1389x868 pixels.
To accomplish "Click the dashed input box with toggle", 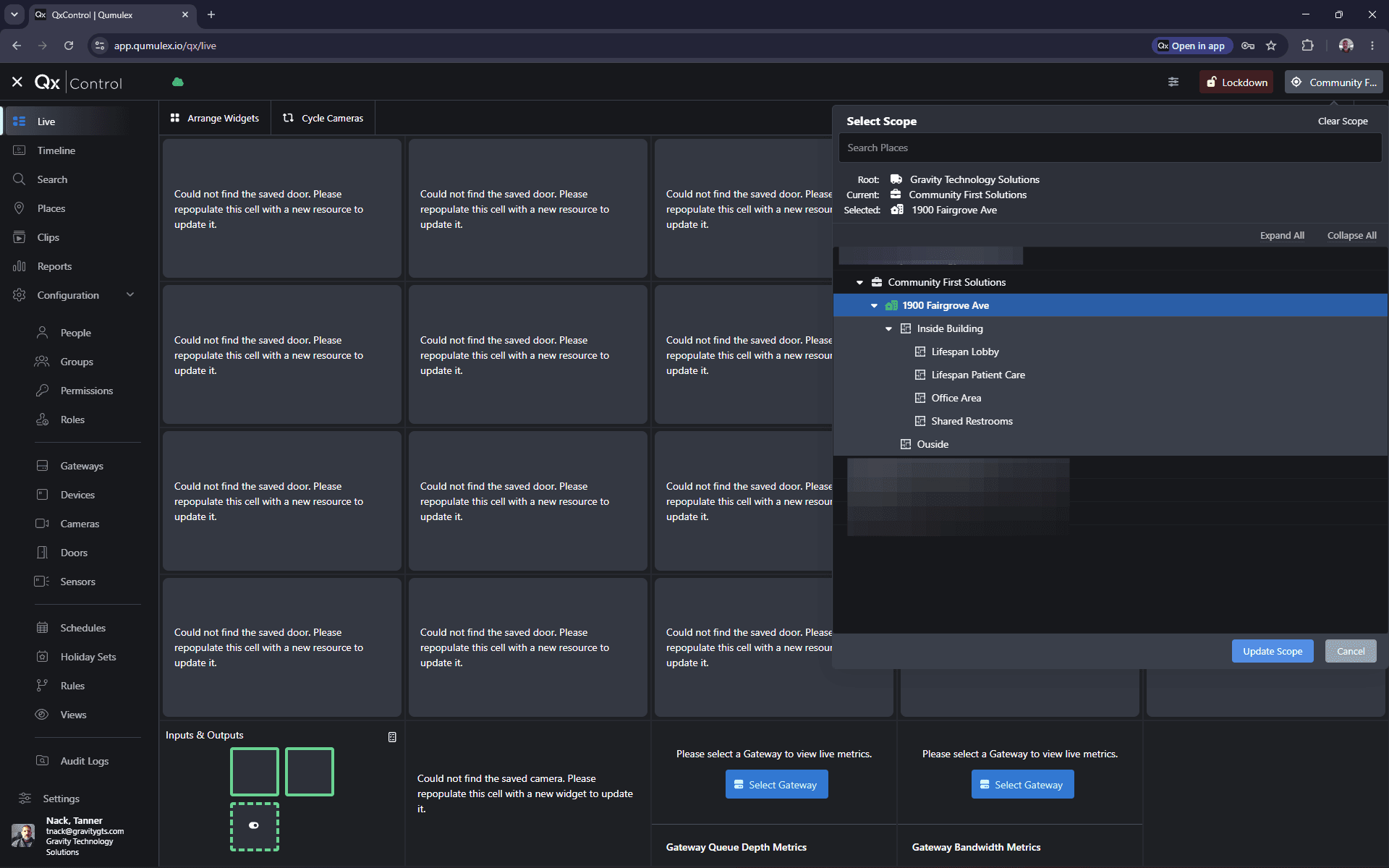I will coord(255,826).
